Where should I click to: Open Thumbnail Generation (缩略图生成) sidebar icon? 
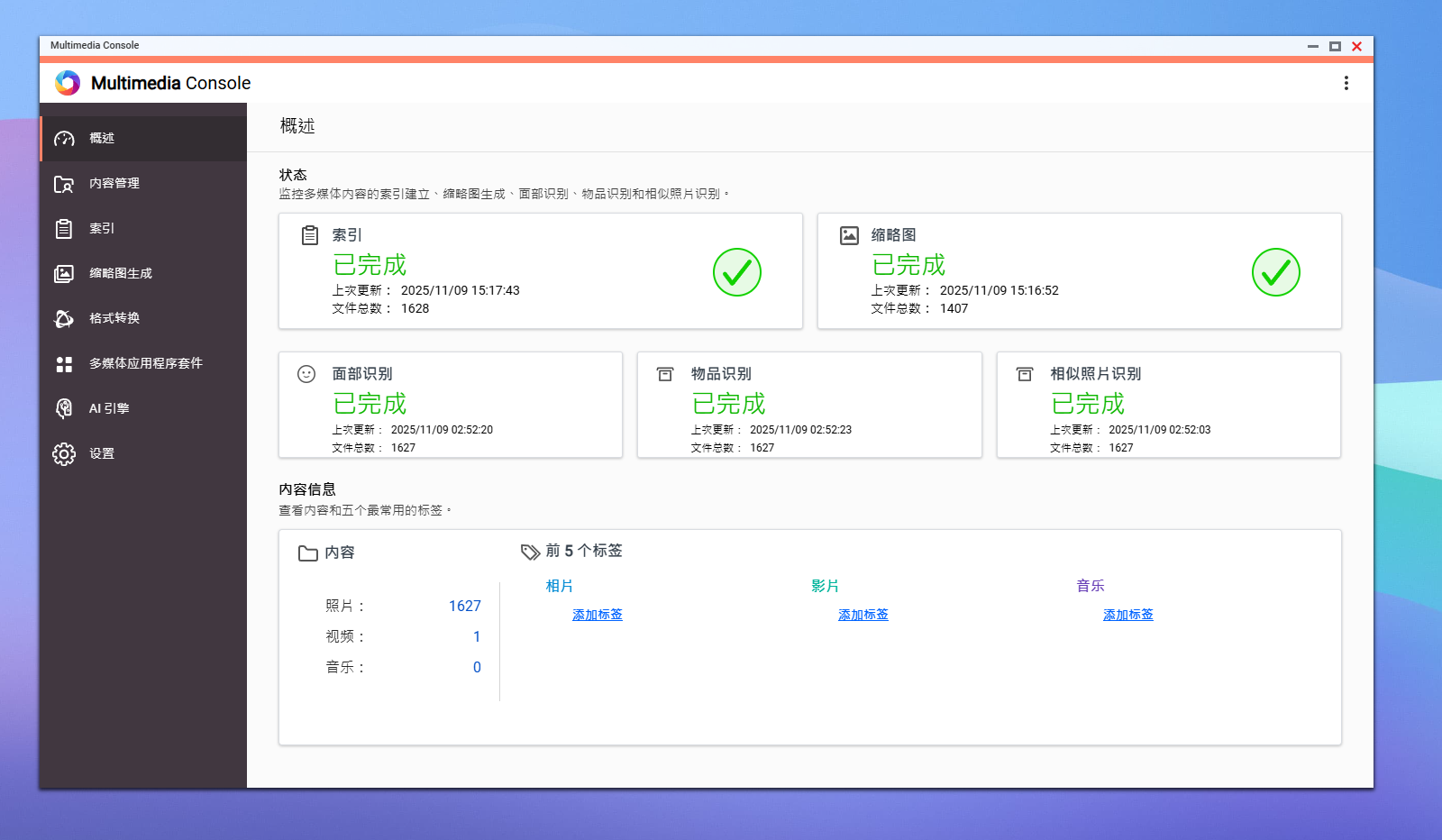64,274
